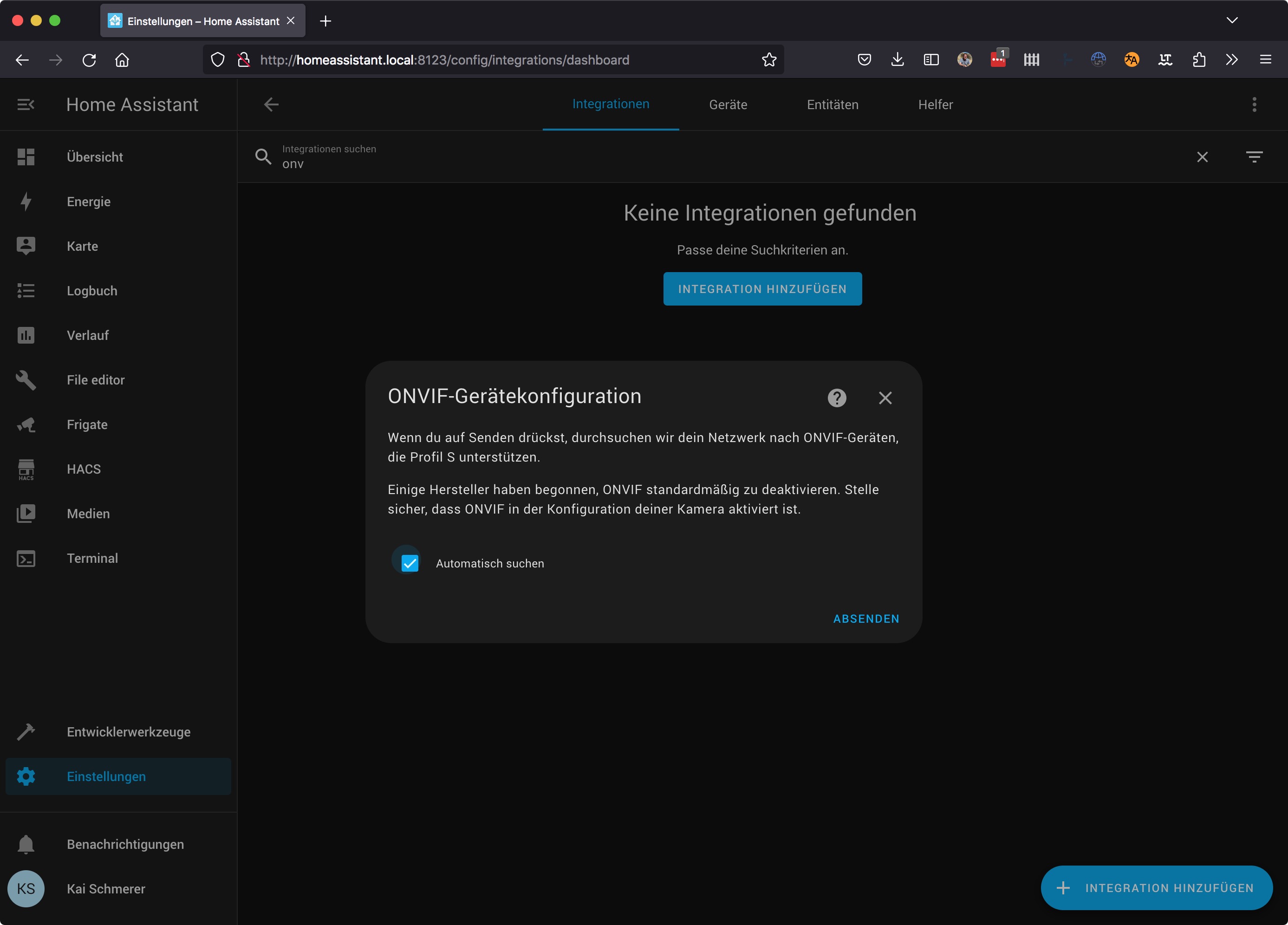Close the ONVIF-Gerätekonfiguration dialog
1288x925 pixels.
pos(885,397)
